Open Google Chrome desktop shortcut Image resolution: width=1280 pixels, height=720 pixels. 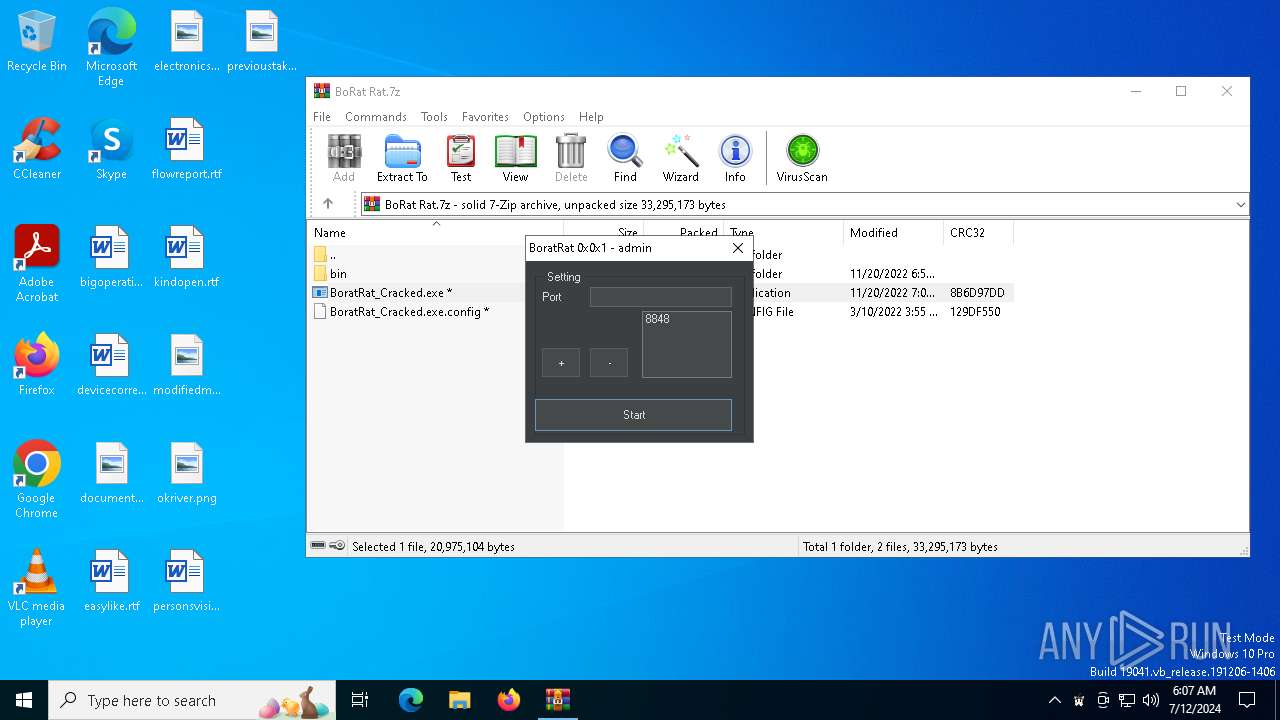pyautogui.click(x=37, y=480)
